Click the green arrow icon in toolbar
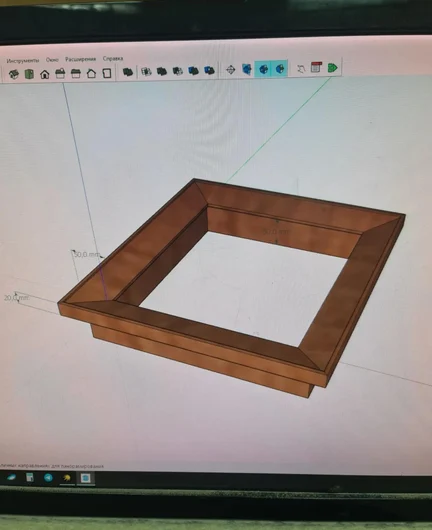Screen dimensions: 432x530 pos(333,68)
